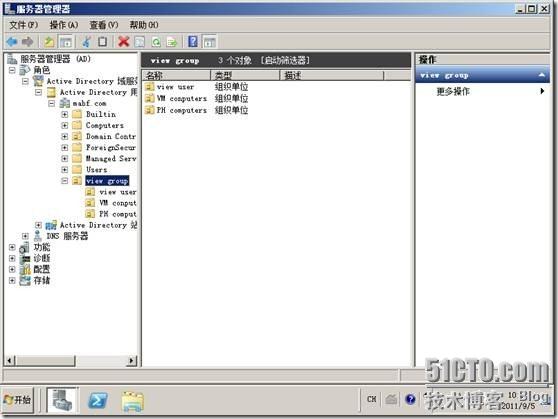Click the red Delete X icon
This screenshot has width=558, height=419.
[x=123, y=42]
